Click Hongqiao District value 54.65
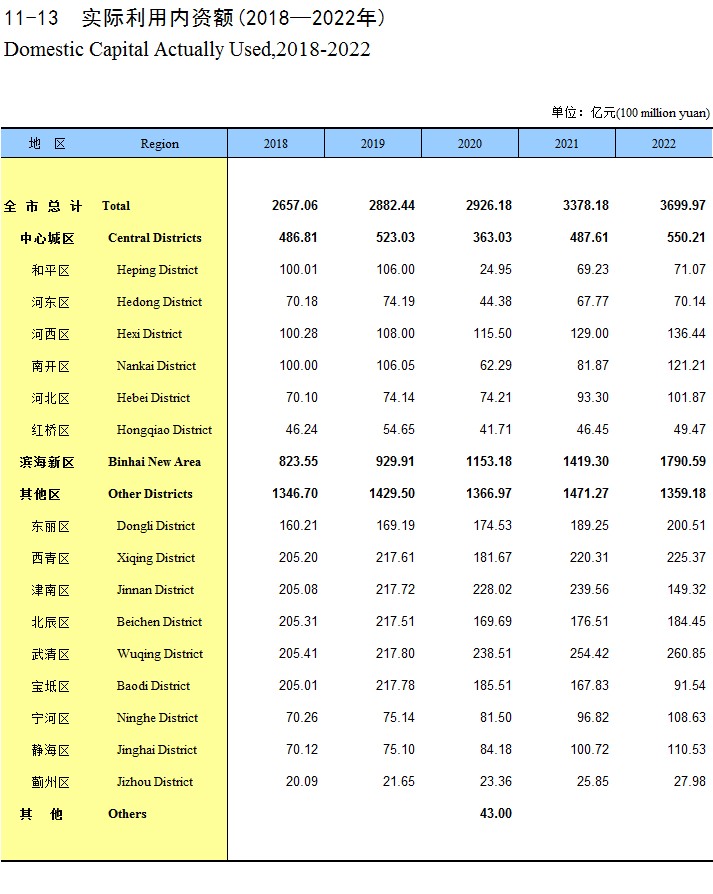 (399, 429)
